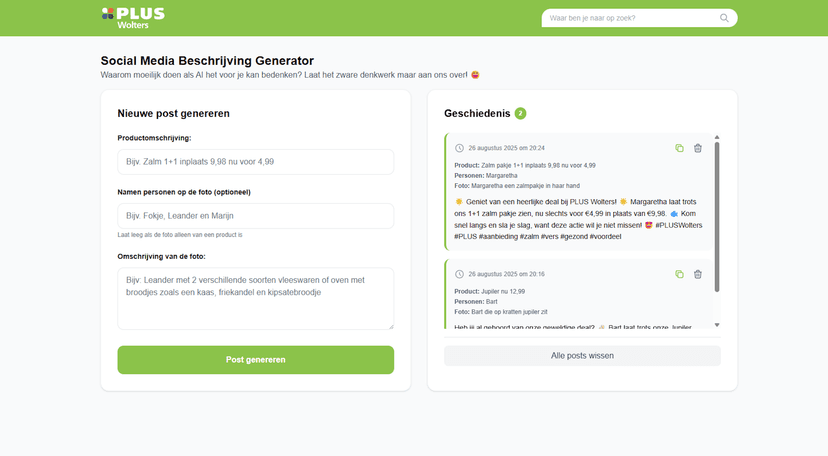Click the PLUS Wolters logo
828x456 pixels.
133,18
